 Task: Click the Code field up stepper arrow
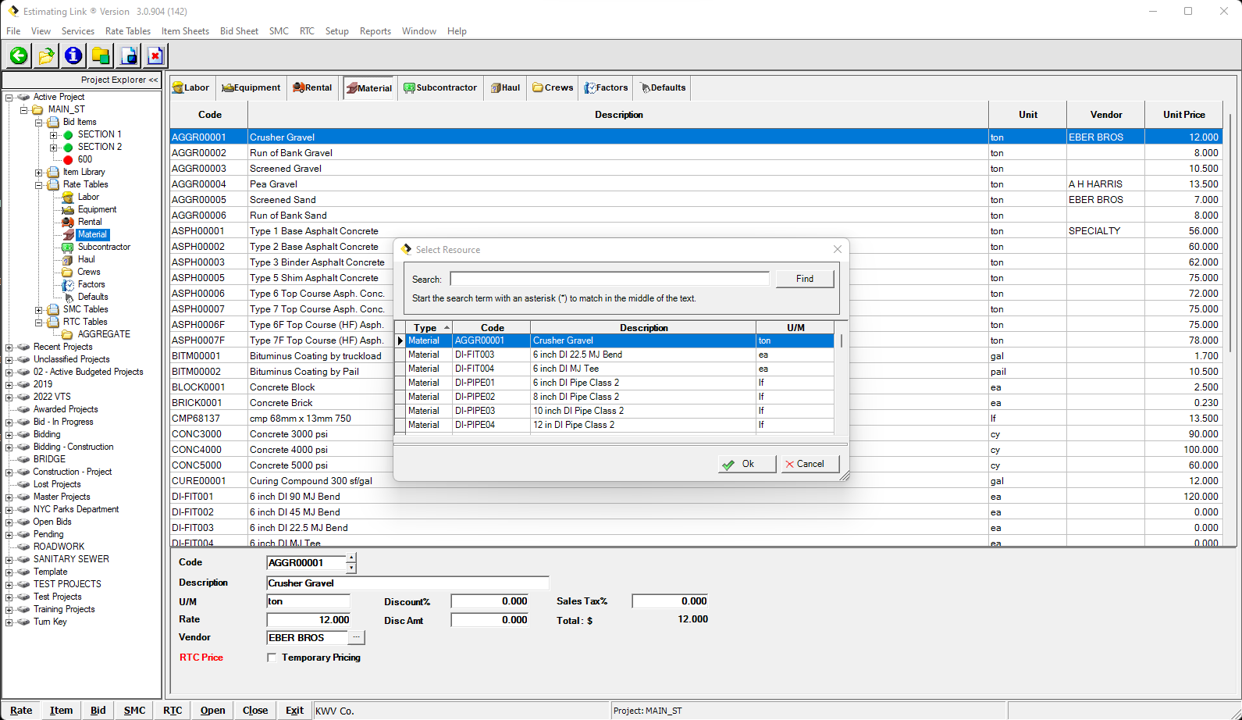(349, 558)
